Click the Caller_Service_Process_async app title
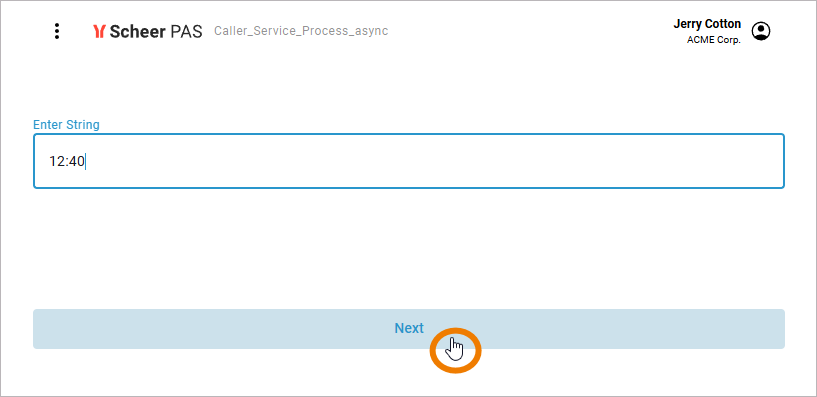Viewport: 817px width, 397px height. [x=301, y=31]
